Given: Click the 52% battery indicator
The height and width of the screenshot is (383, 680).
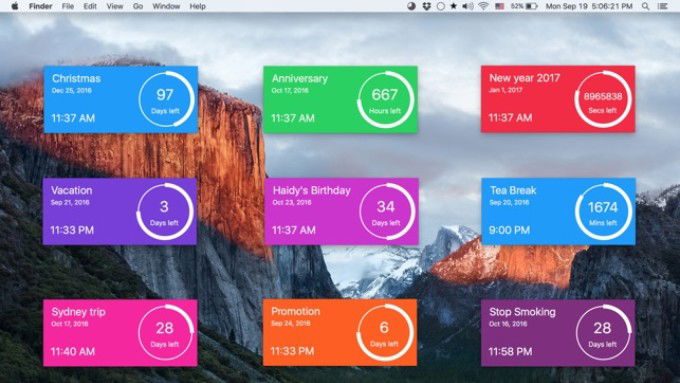Looking at the screenshot, I should 524,6.
